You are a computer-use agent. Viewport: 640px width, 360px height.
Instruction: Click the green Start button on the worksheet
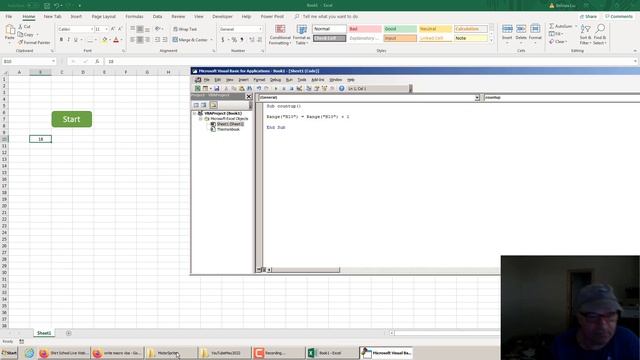coord(72,119)
